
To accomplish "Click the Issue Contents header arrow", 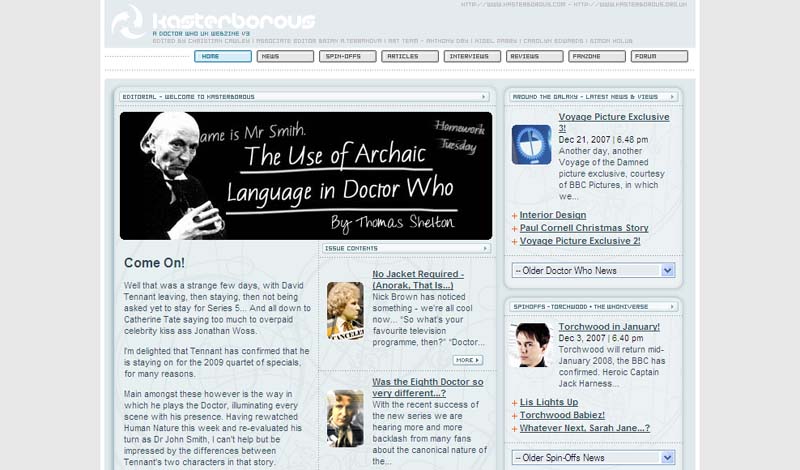I will coord(485,249).
